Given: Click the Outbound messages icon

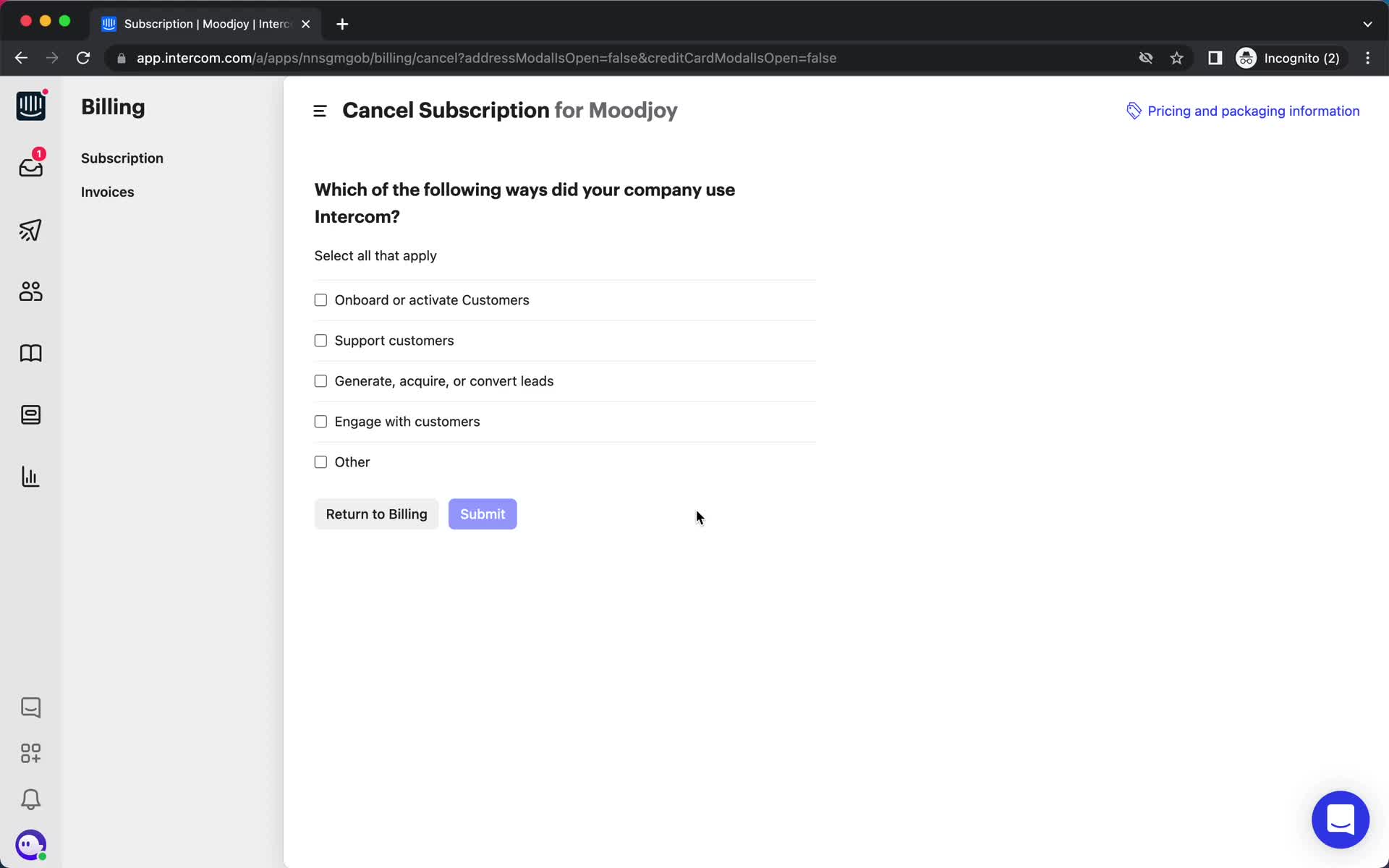Looking at the screenshot, I should tap(30, 230).
